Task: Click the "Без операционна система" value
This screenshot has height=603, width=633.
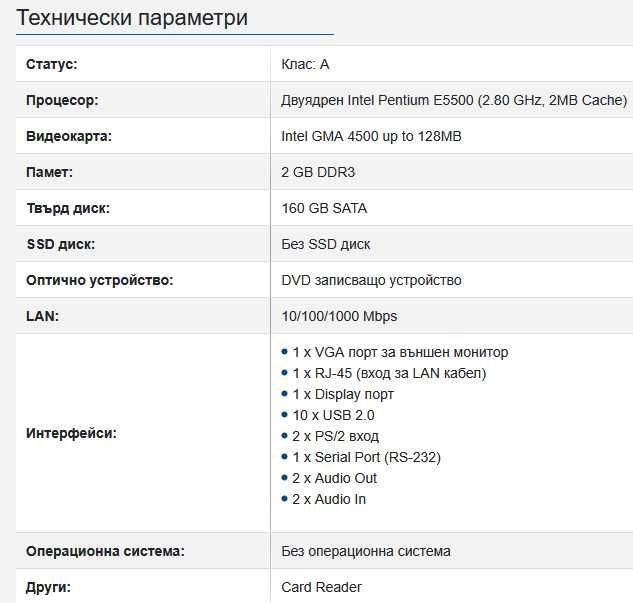Action: pyautogui.click(x=366, y=551)
